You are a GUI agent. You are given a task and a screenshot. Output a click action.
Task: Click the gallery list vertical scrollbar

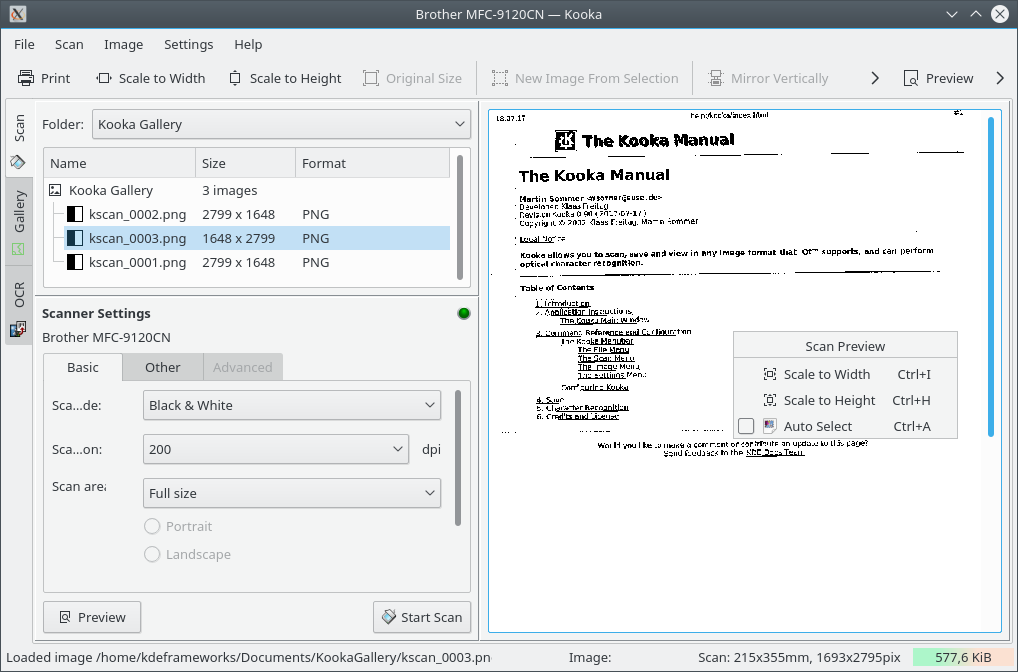pos(460,217)
